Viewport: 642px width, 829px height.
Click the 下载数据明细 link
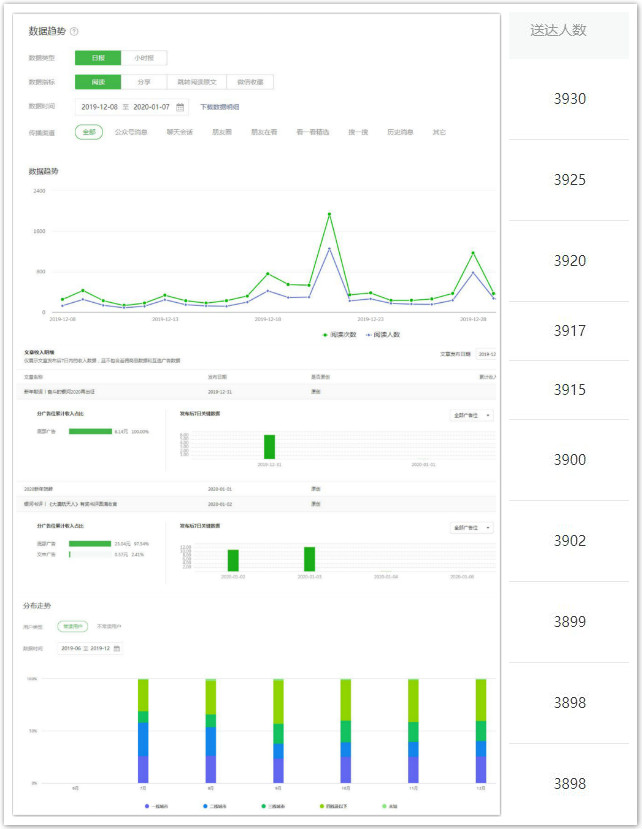(219, 107)
